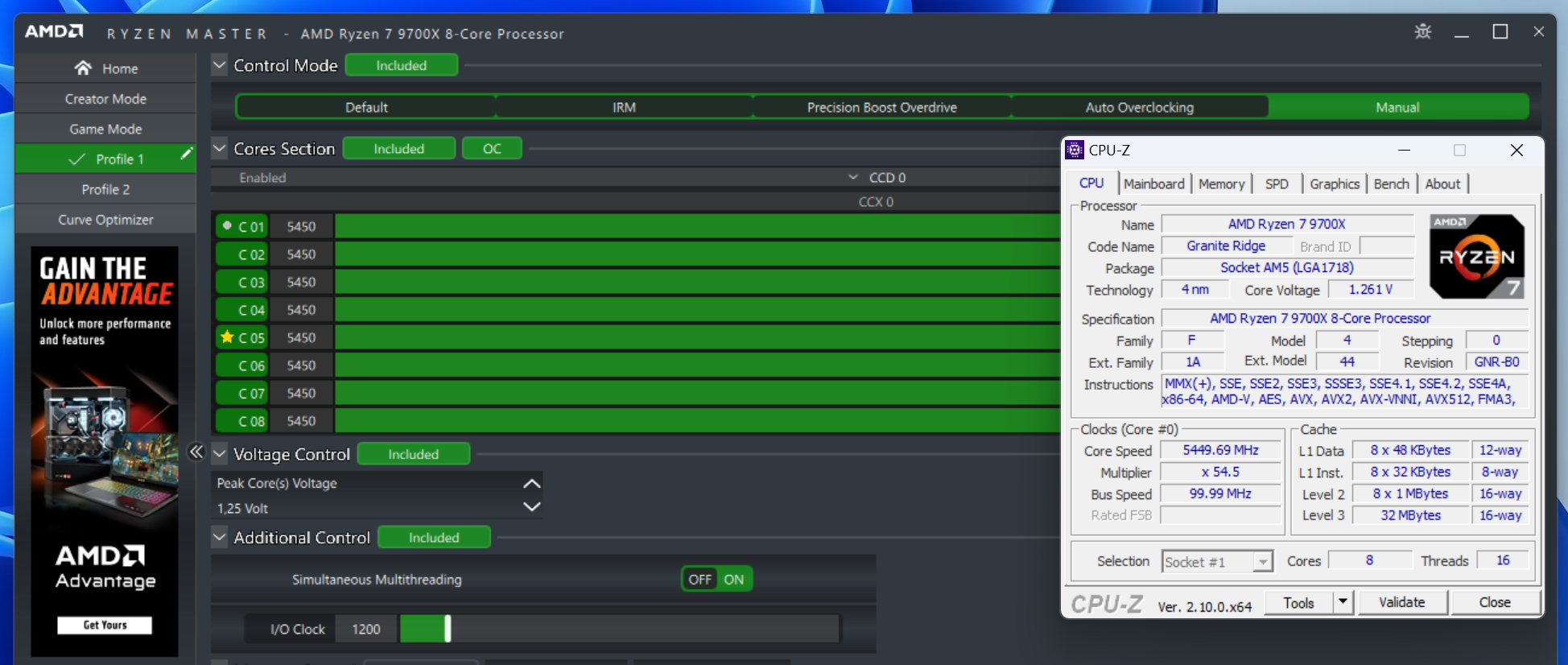Click the Ryzen 7 logo in CPU-Z

point(1477,256)
